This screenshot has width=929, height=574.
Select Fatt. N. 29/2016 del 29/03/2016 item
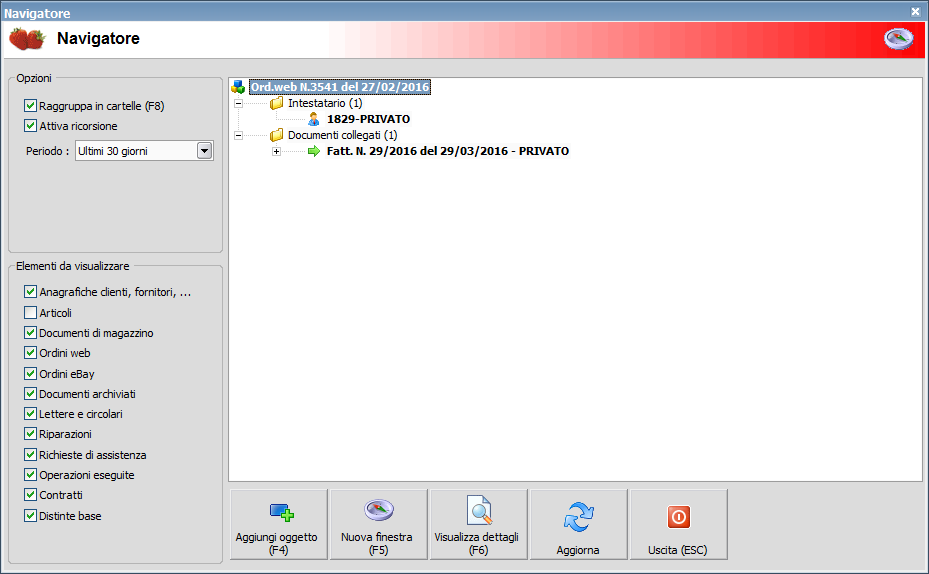point(448,151)
